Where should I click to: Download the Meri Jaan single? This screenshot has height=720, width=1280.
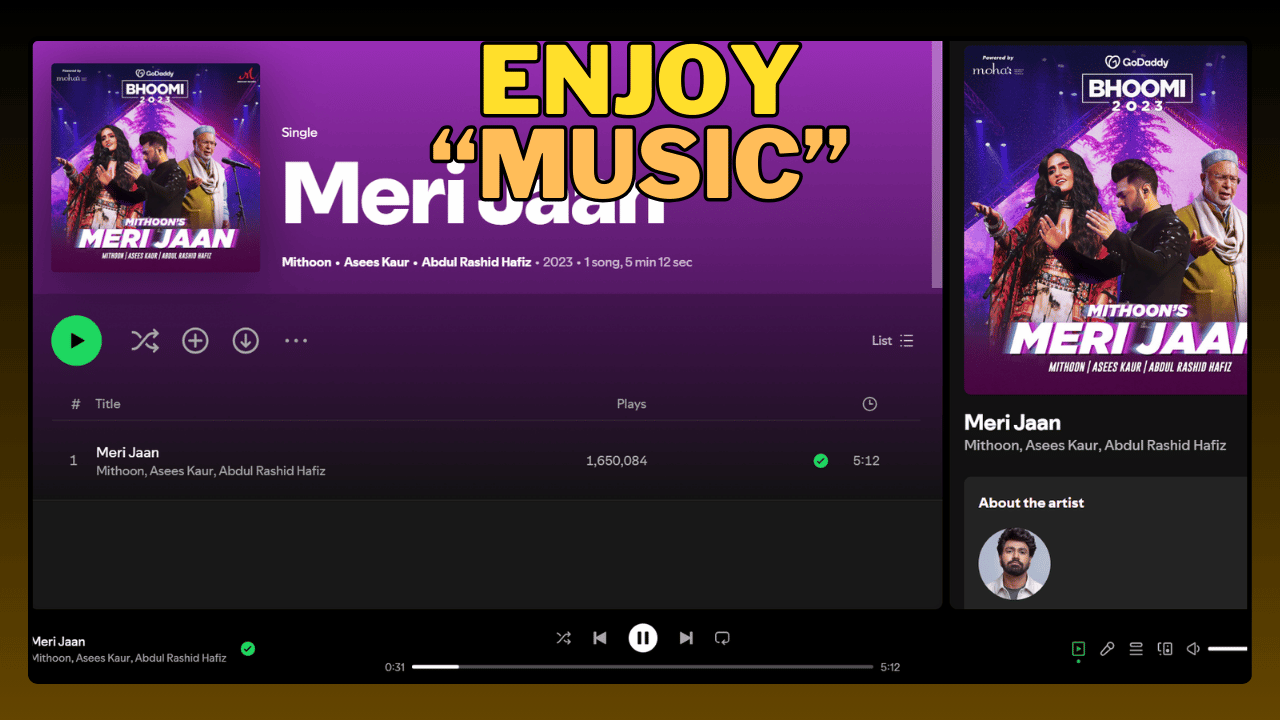(x=246, y=341)
